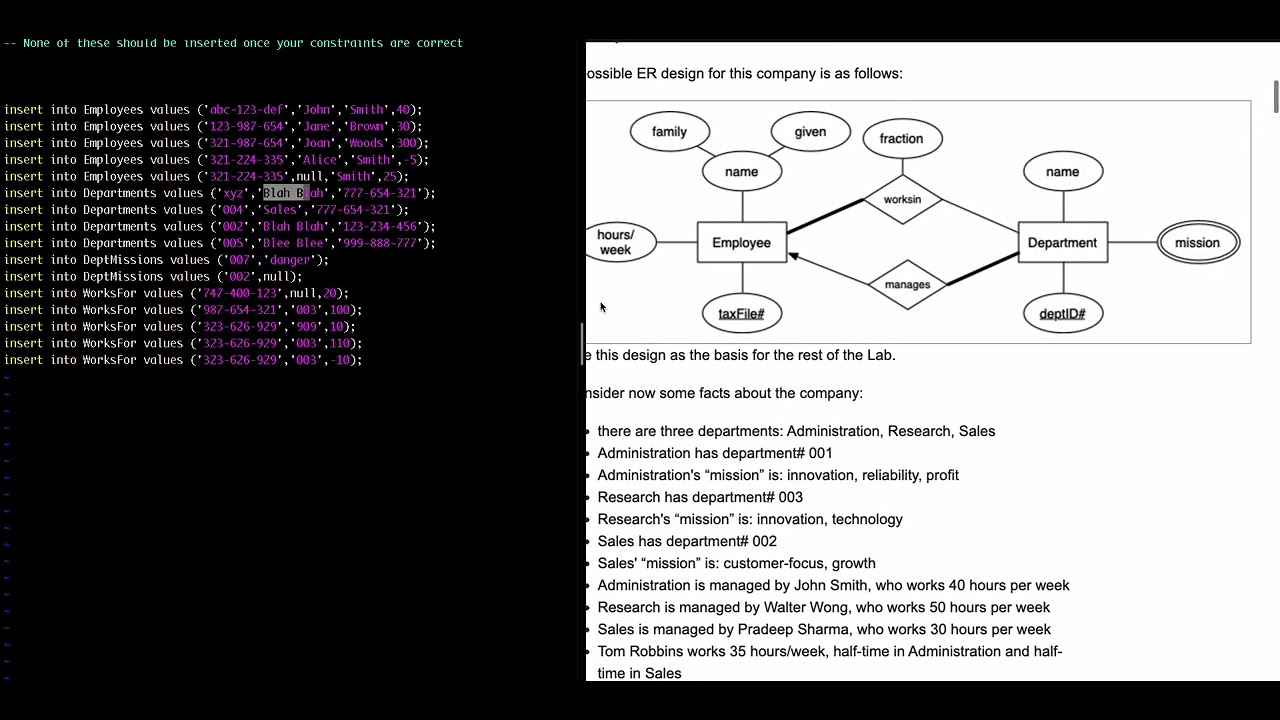1280x720 pixels.
Task: Click the bullet 'Research is managed by Walter Wong'
Action: click(x=824, y=607)
